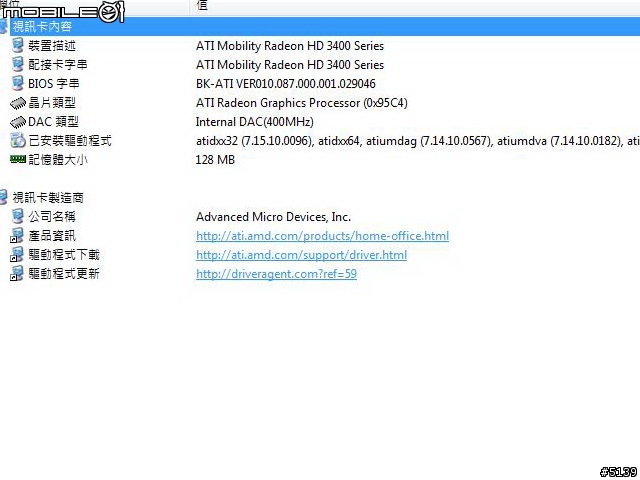Viewport: 640px width, 480px height.
Task: Click the monitor icon beside 裝置描述
Action: [x=18, y=46]
